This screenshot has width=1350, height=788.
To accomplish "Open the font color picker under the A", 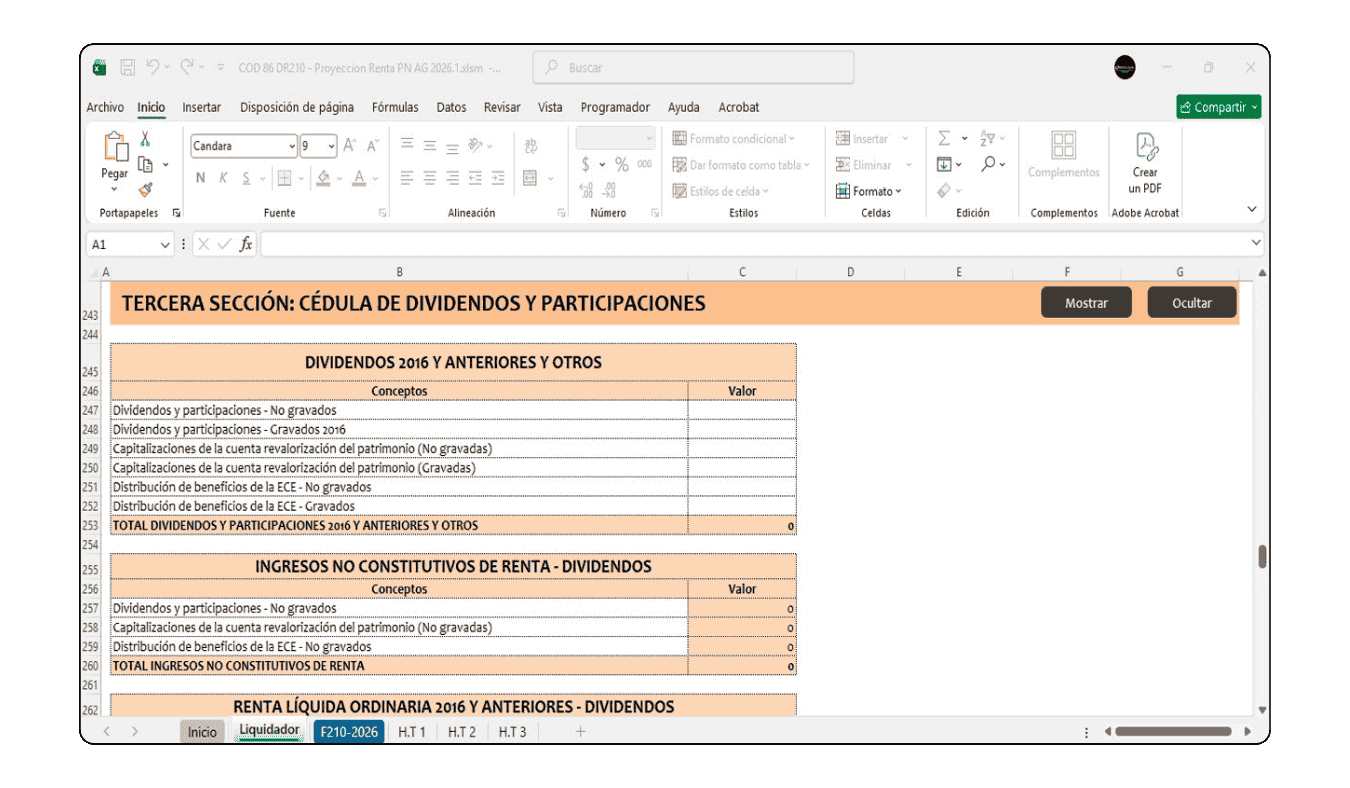I will pos(359,178).
